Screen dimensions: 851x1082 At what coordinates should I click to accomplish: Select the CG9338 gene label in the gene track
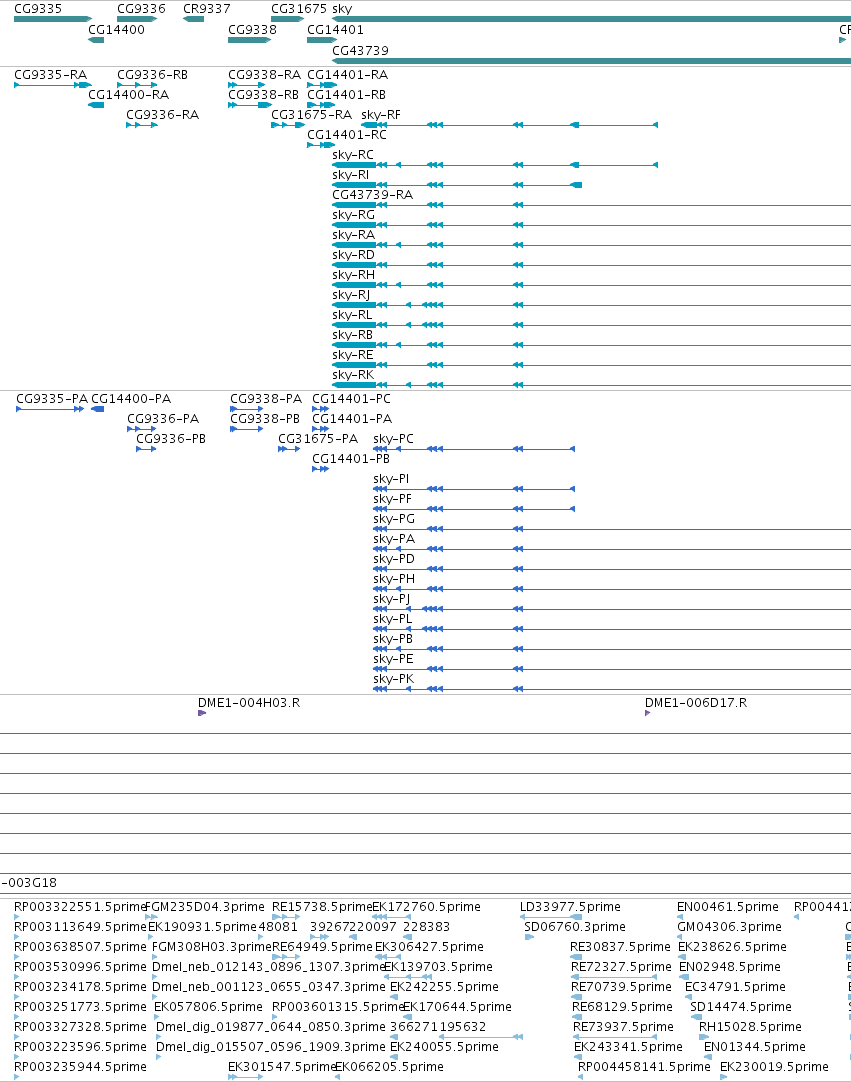(253, 30)
